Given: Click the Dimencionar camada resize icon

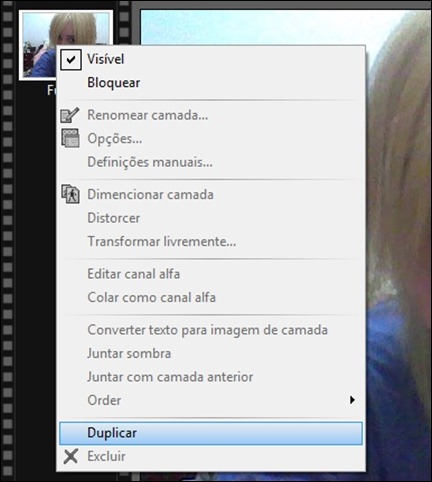Looking at the screenshot, I should 70,194.
